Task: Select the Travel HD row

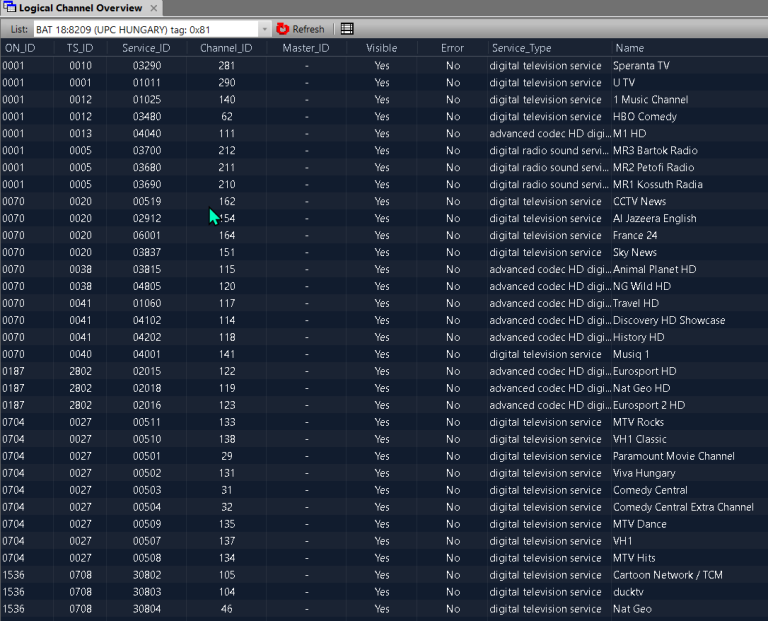Action: 384,303
